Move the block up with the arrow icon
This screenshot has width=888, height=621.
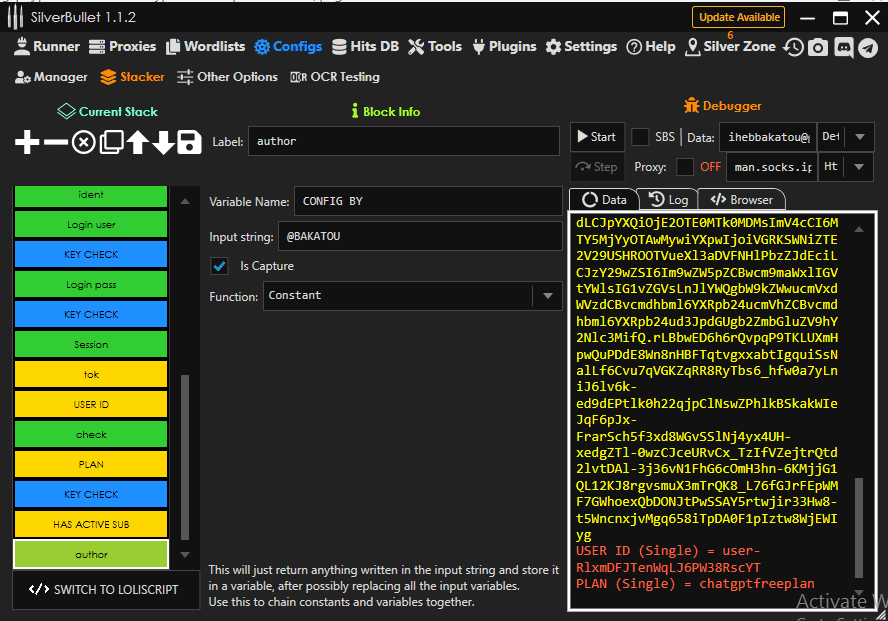click(x=138, y=143)
